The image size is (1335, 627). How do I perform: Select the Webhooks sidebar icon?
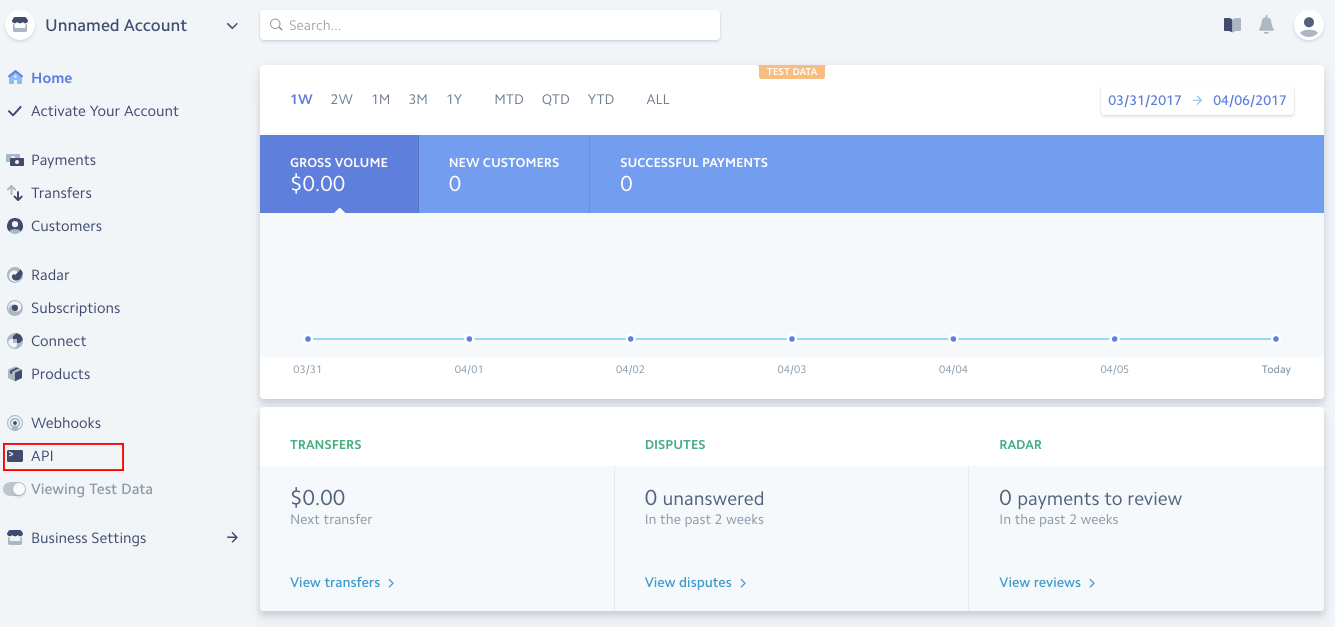point(15,423)
